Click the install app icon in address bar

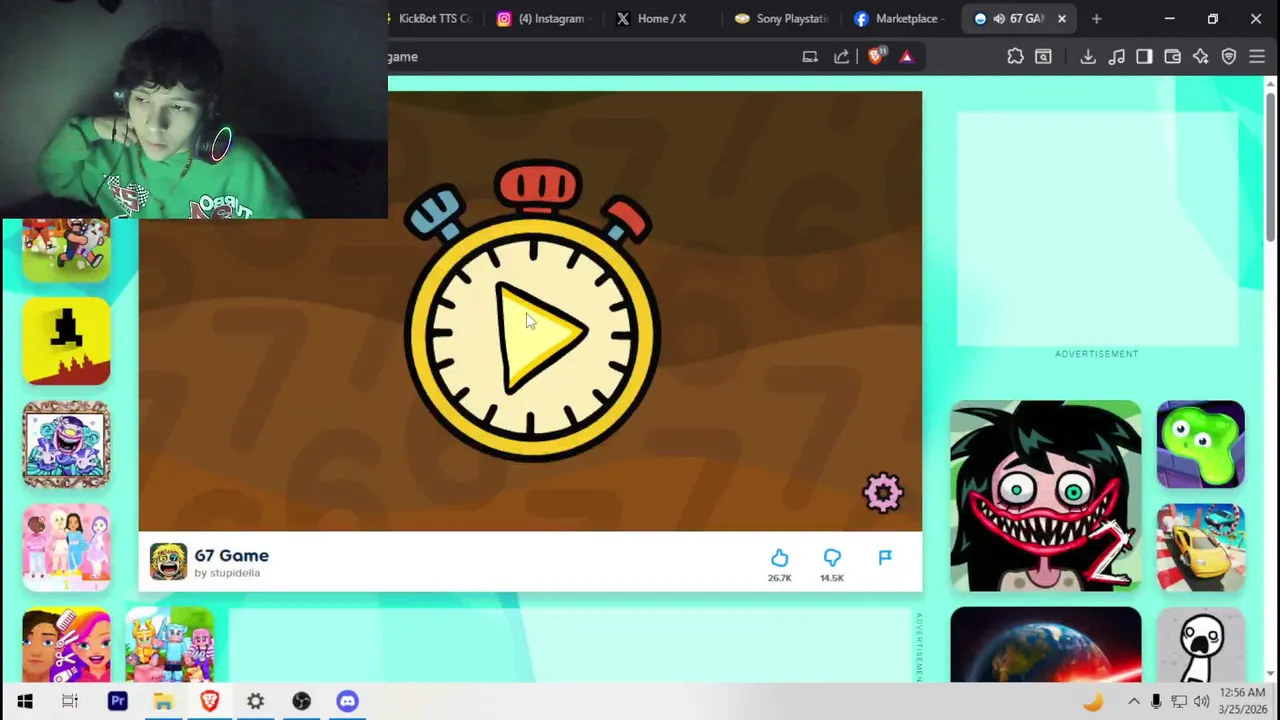point(810,57)
